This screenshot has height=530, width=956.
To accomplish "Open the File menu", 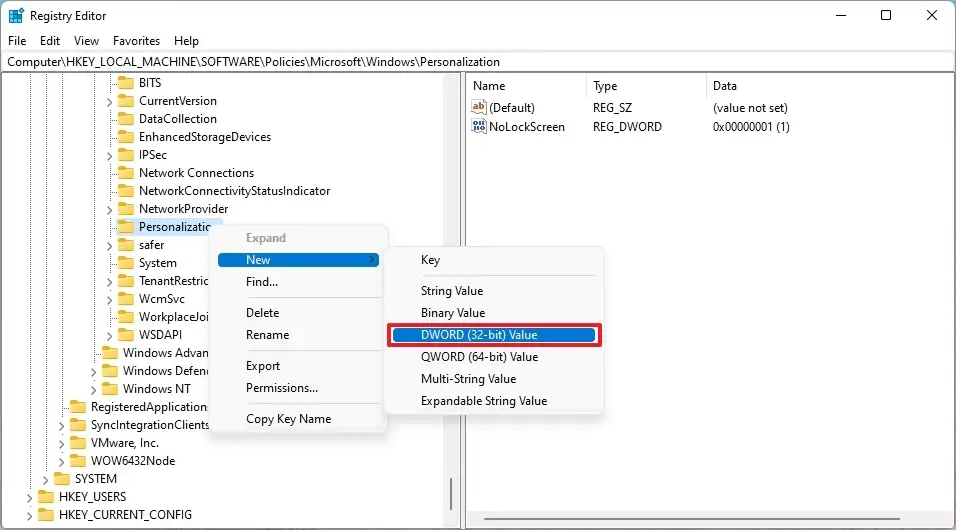I will (17, 41).
